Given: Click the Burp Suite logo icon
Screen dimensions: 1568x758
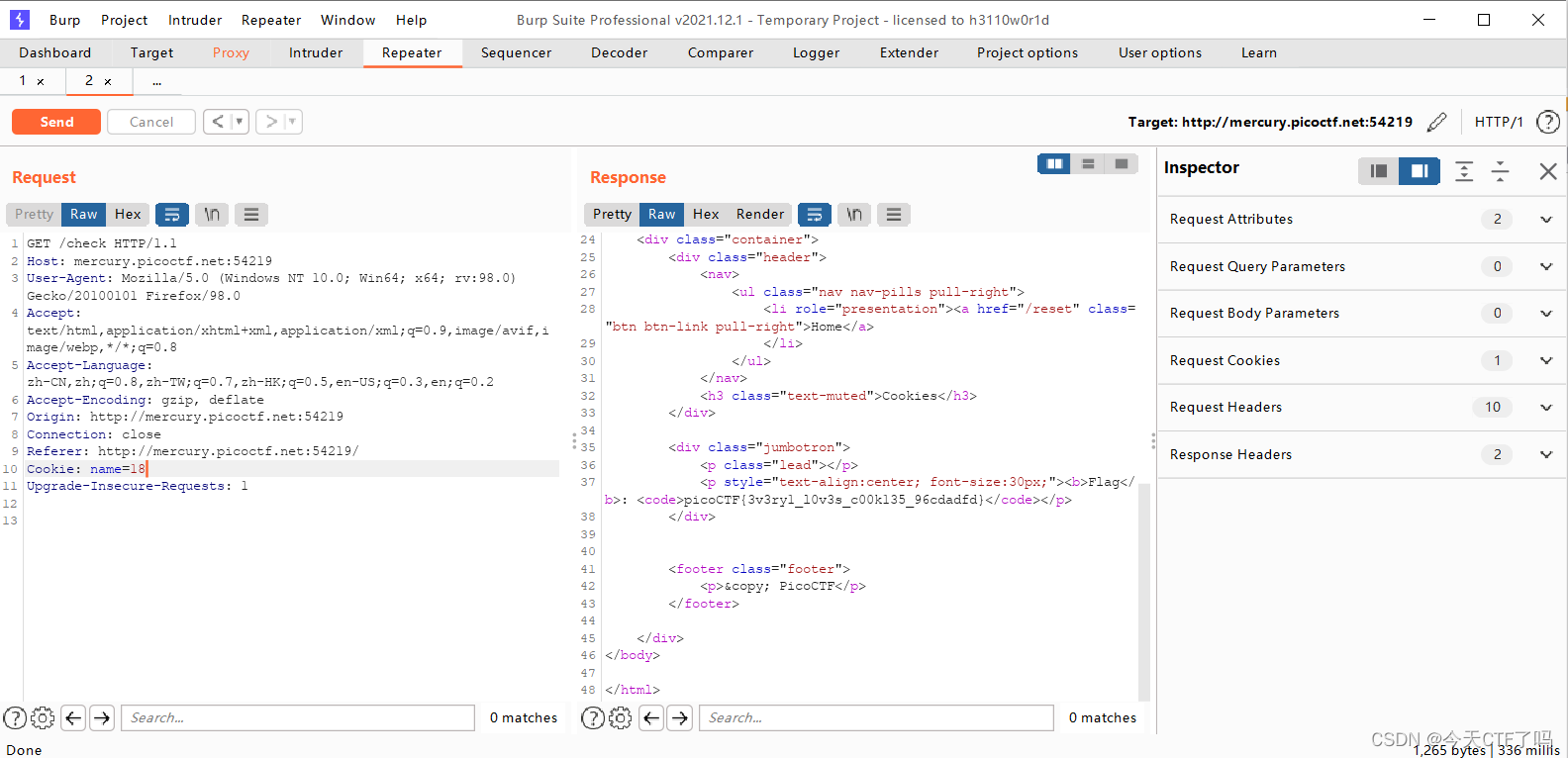Looking at the screenshot, I should point(19,19).
